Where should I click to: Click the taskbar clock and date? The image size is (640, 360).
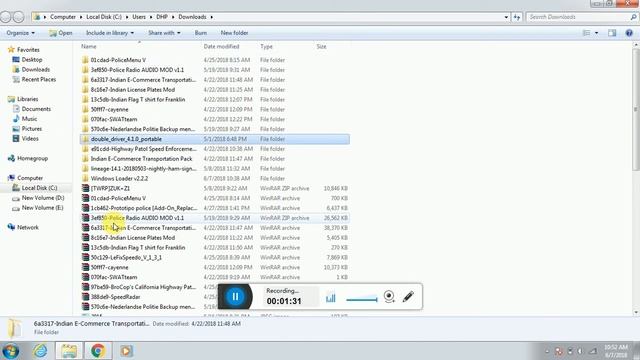[x=616, y=351]
